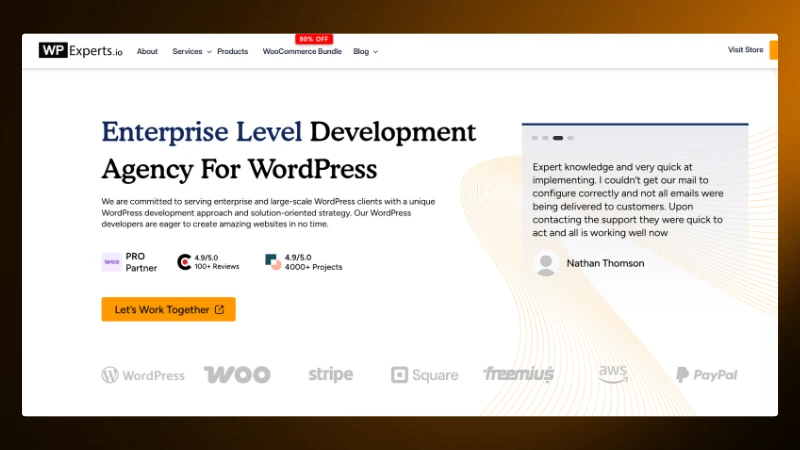Image resolution: width=800 pixels, height=450 pixels.
Task: Select the first testimonial slider dot
Action: [535, 138]
